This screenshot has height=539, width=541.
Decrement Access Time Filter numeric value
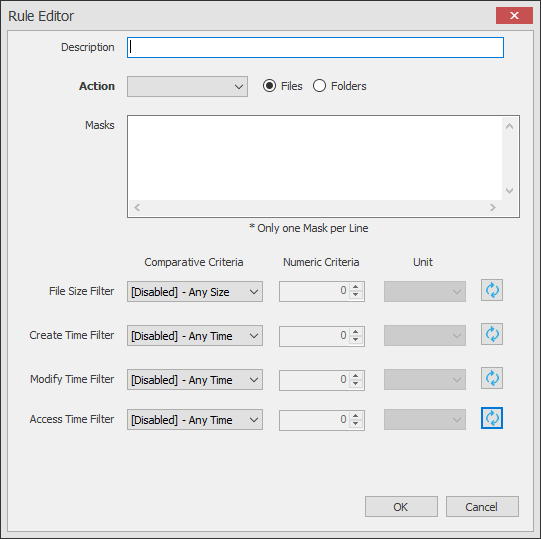click(356, 423)
